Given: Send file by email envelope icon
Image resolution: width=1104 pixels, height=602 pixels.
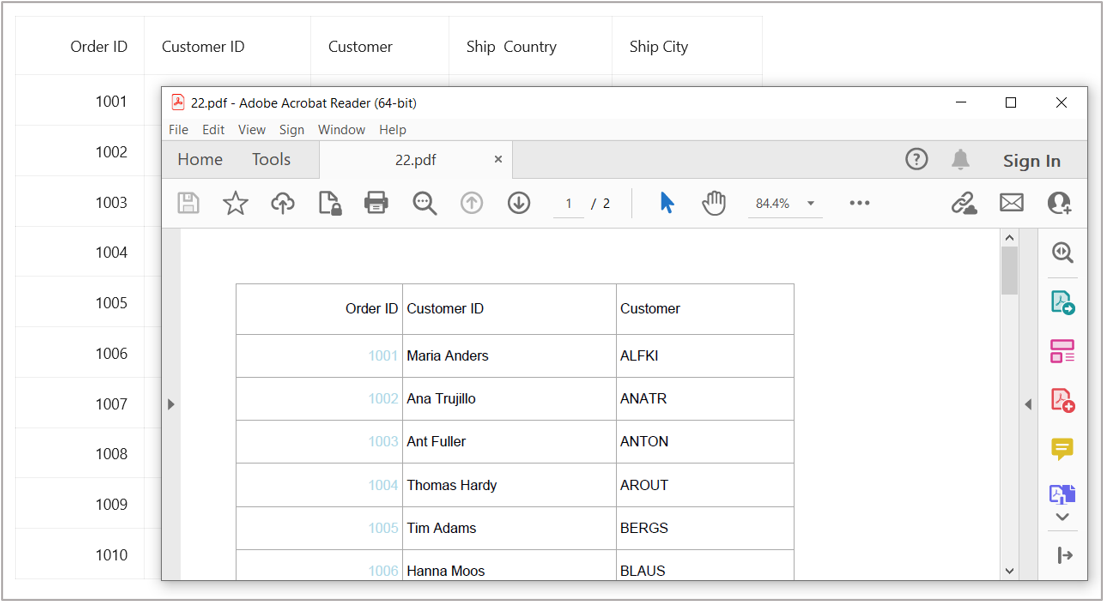Looking at the screenshot, I should [x=1011, y=203].
